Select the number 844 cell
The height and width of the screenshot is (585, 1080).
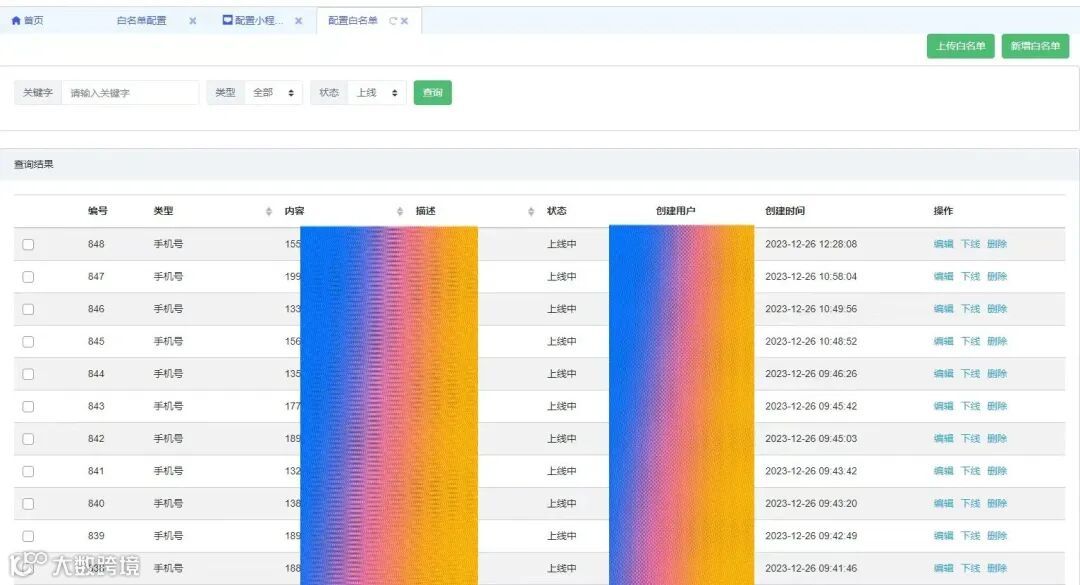[x=96, y=373]
